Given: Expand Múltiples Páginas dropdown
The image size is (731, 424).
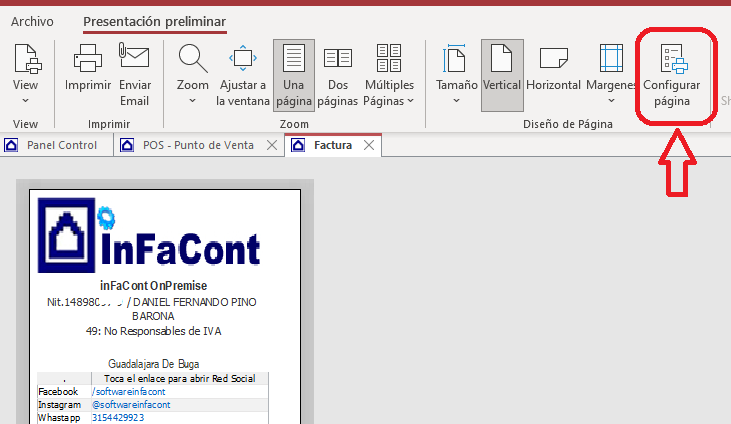Looking at the screenshot, I should tap(389, 73).
